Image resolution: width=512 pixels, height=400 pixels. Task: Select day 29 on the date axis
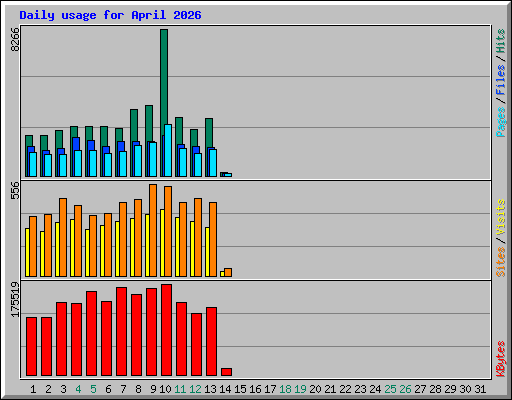(450, 389)
